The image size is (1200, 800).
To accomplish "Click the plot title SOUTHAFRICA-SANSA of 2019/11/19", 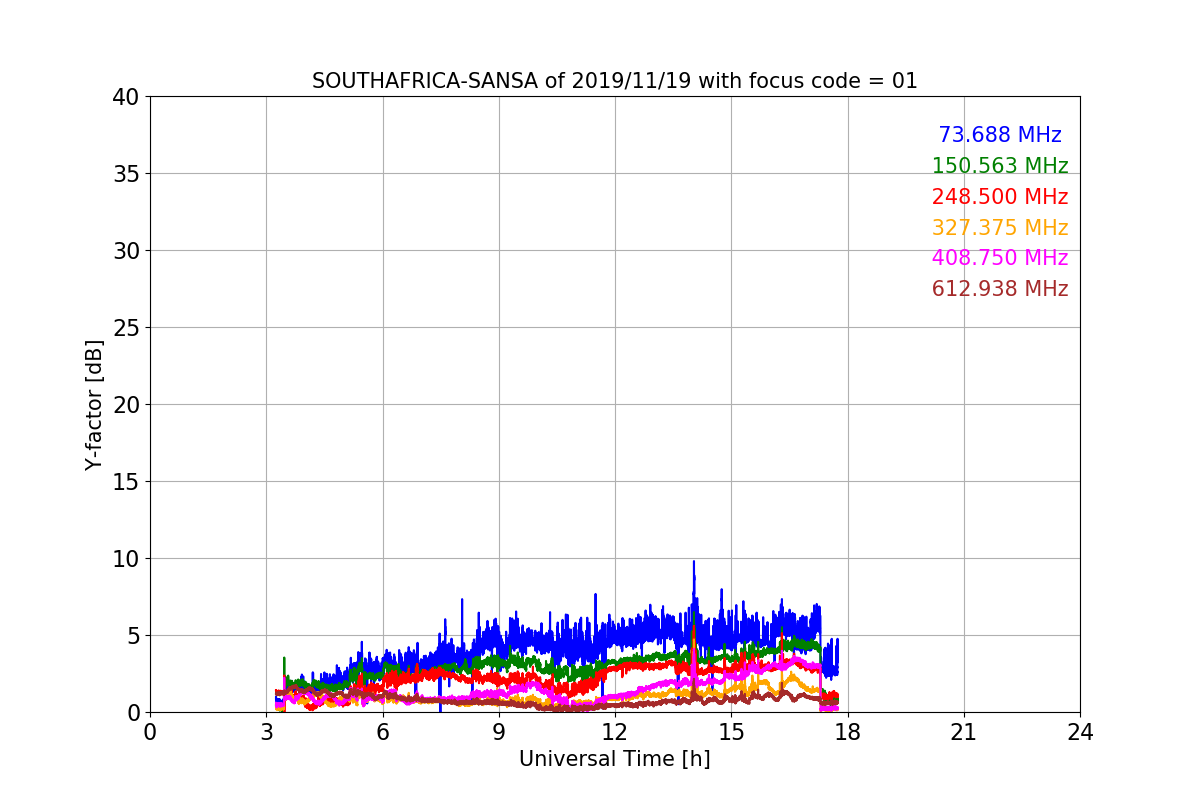I will click(615, 81).
